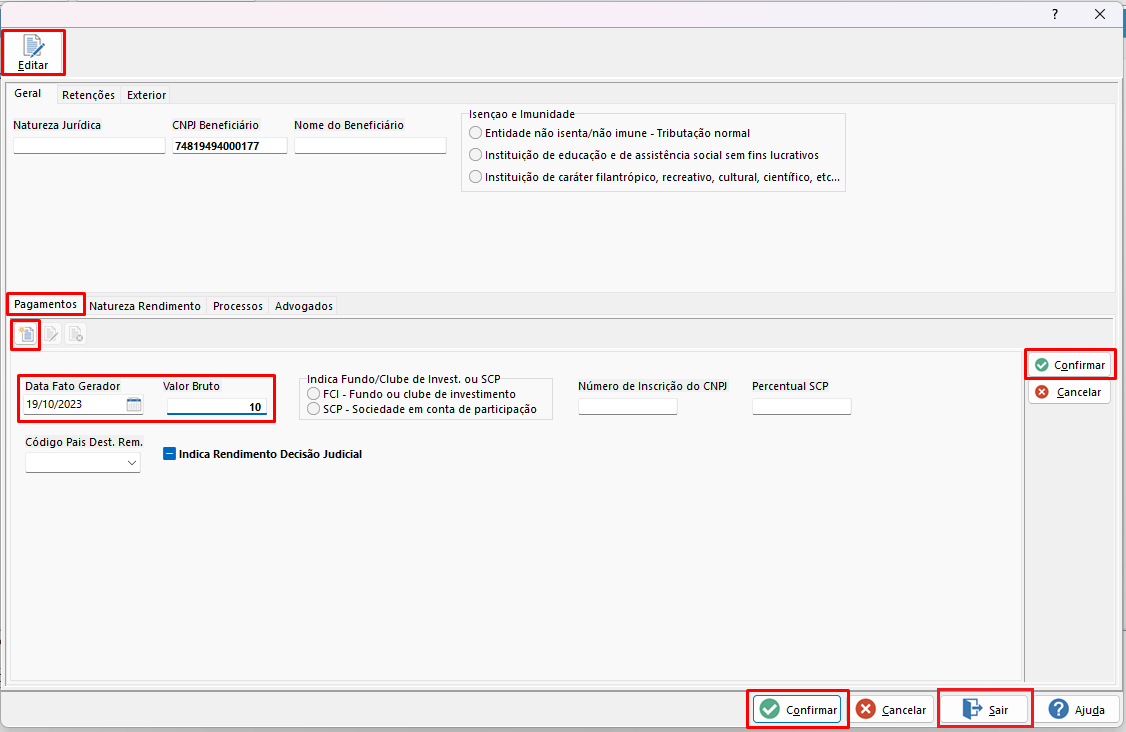Open the calendar picker for Data Fato Gerador

point(134,404)
